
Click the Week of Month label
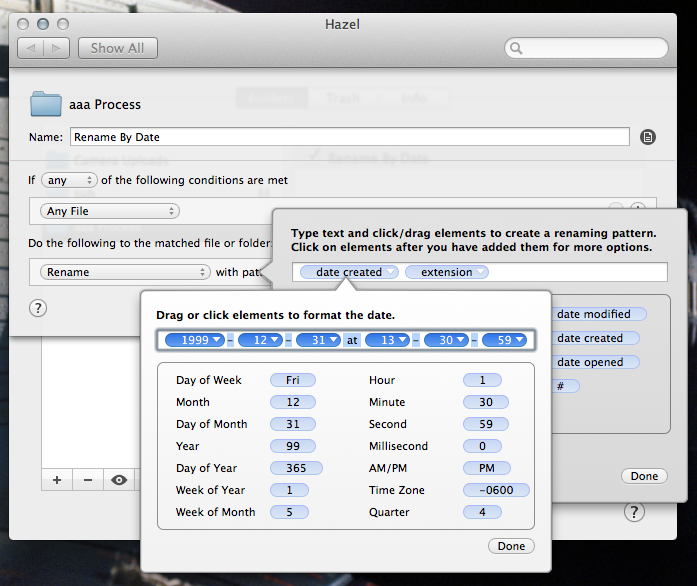[x=216, y=512]
